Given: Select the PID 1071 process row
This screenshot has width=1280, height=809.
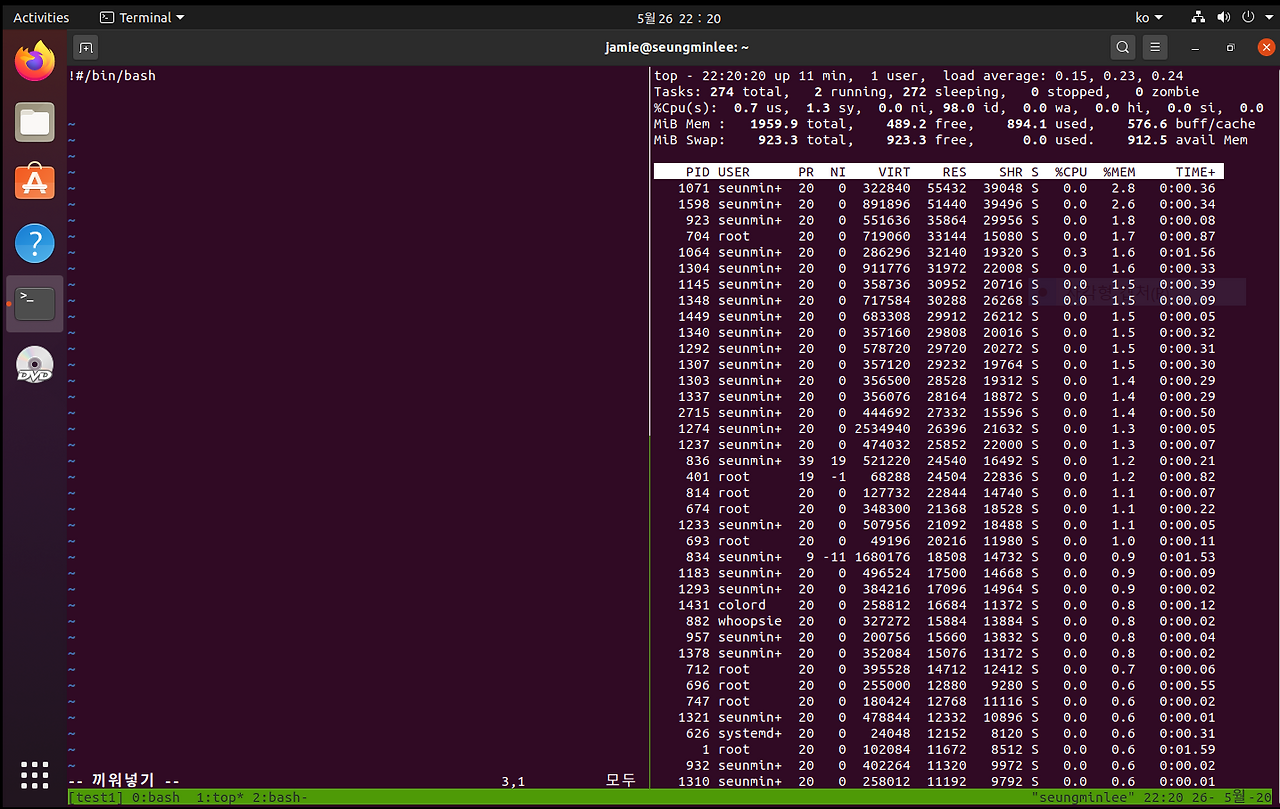Looking at the screenshot, I should click(939, 188).
